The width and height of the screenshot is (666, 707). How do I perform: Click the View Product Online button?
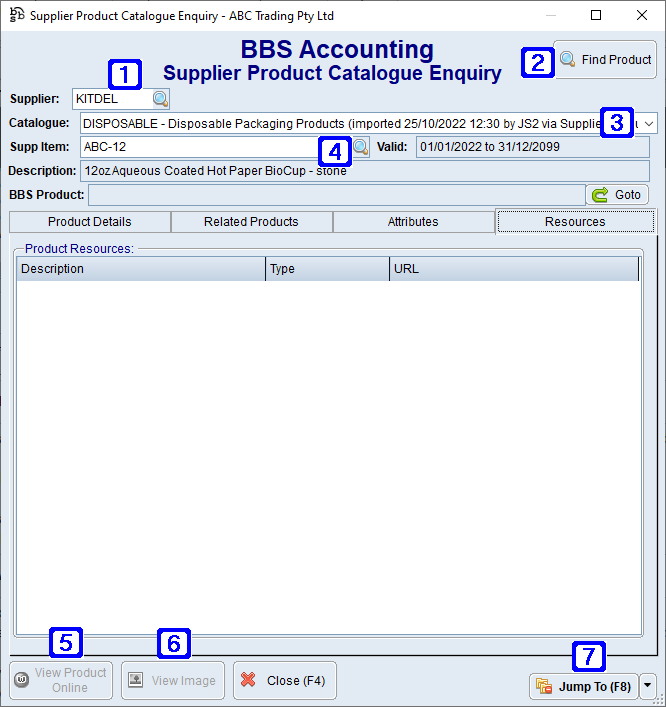tap(61, 680)
